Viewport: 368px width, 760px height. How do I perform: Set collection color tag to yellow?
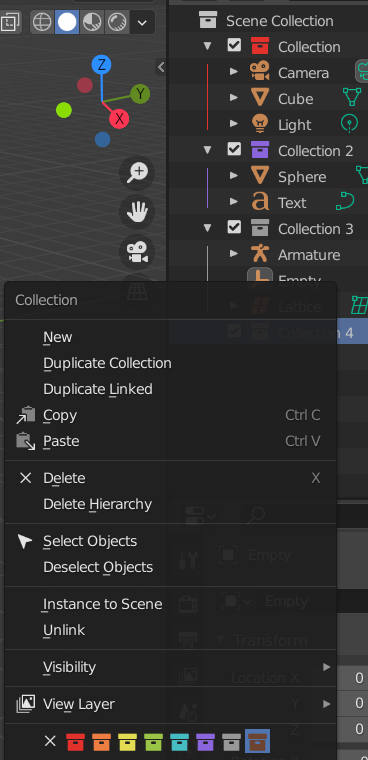coord(128,742)
